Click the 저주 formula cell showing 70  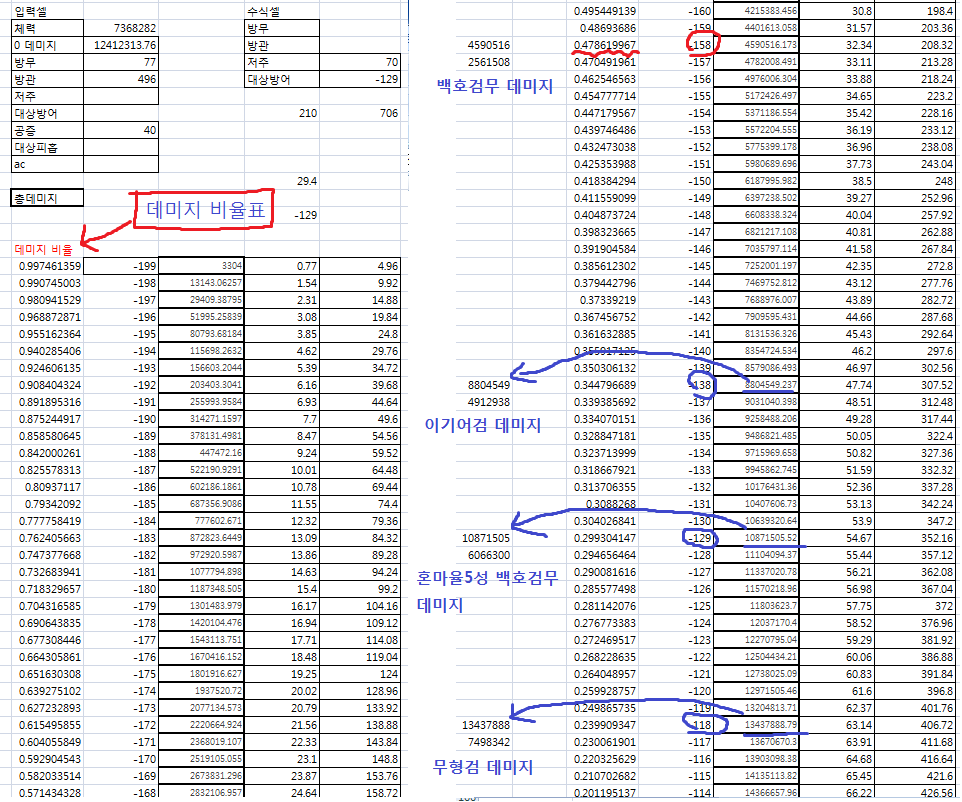[360, 63]
